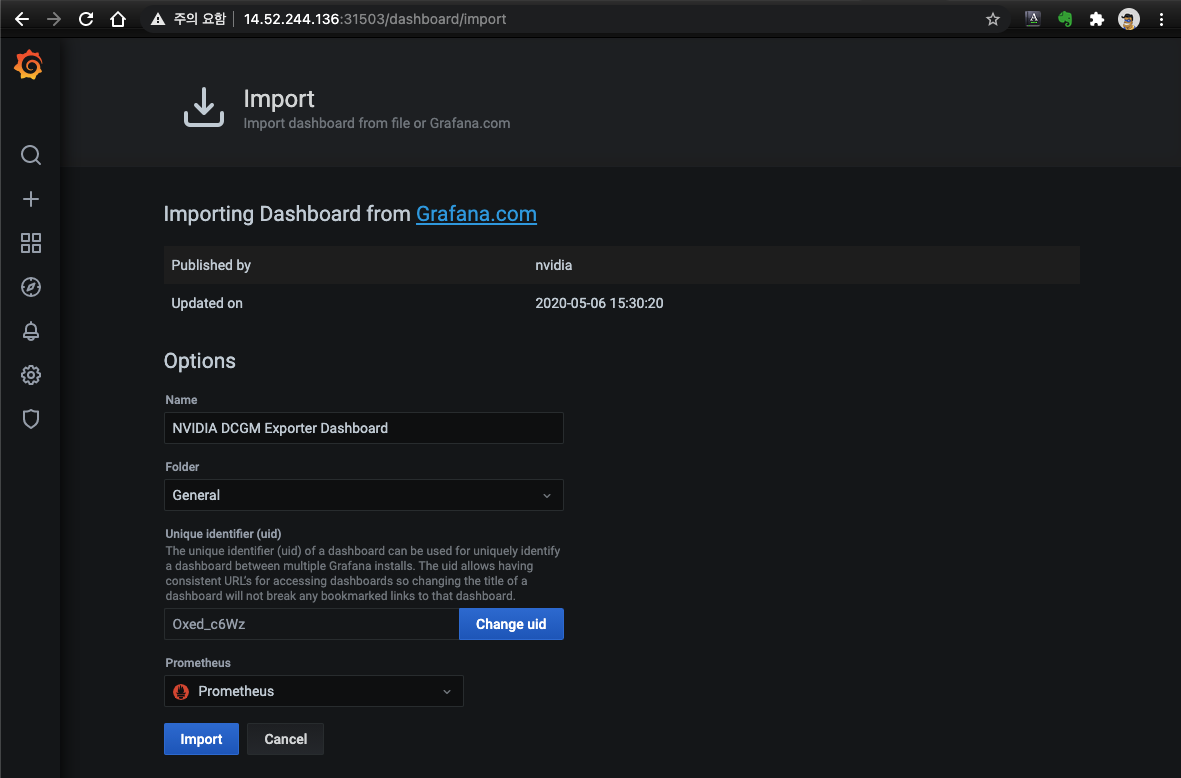Click the not-secure warning triangle icon
The width and height of the screenshot is (1181, 778).
point(157,20)
